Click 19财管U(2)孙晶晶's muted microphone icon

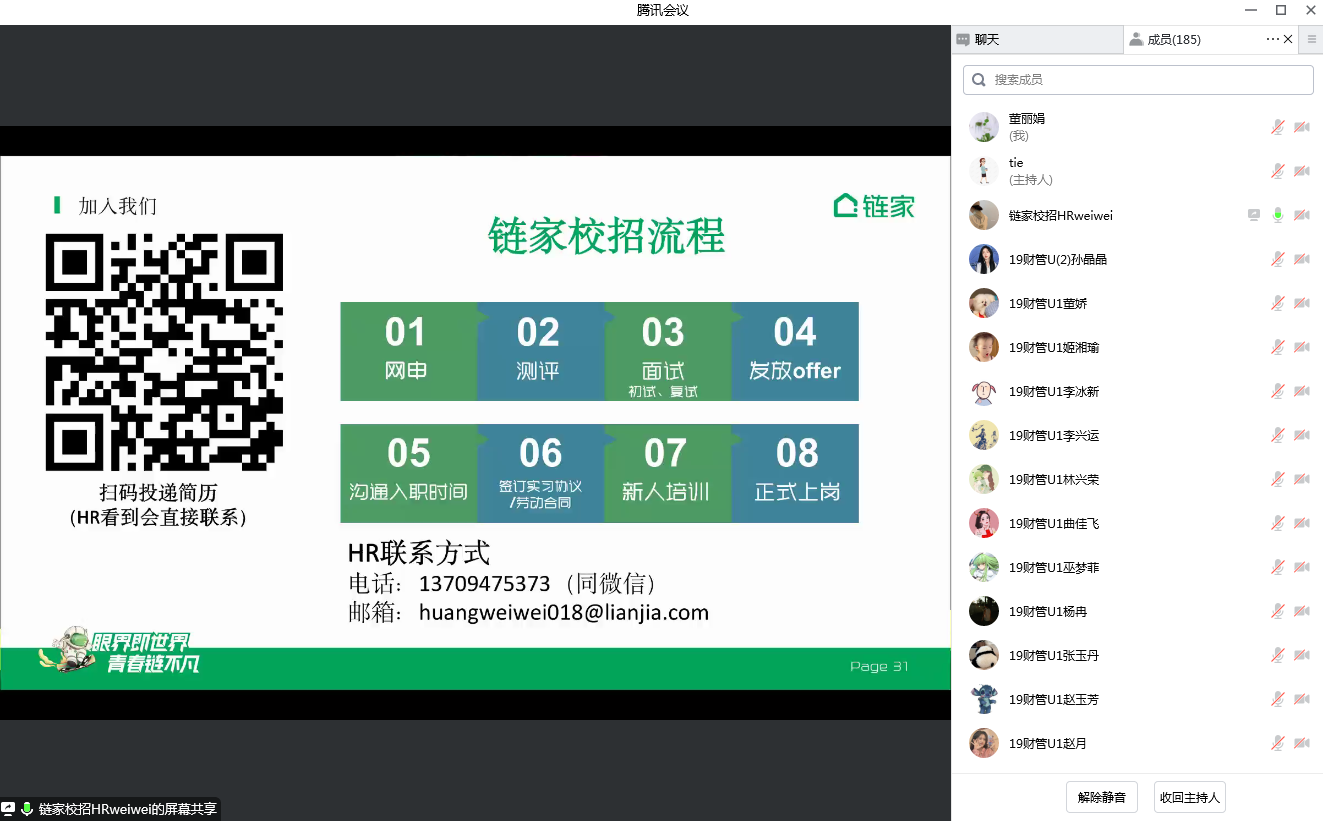(1278, 259)
